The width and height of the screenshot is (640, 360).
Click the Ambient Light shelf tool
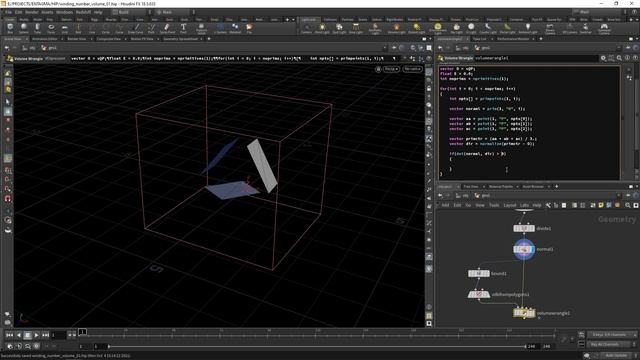point(527,28)
